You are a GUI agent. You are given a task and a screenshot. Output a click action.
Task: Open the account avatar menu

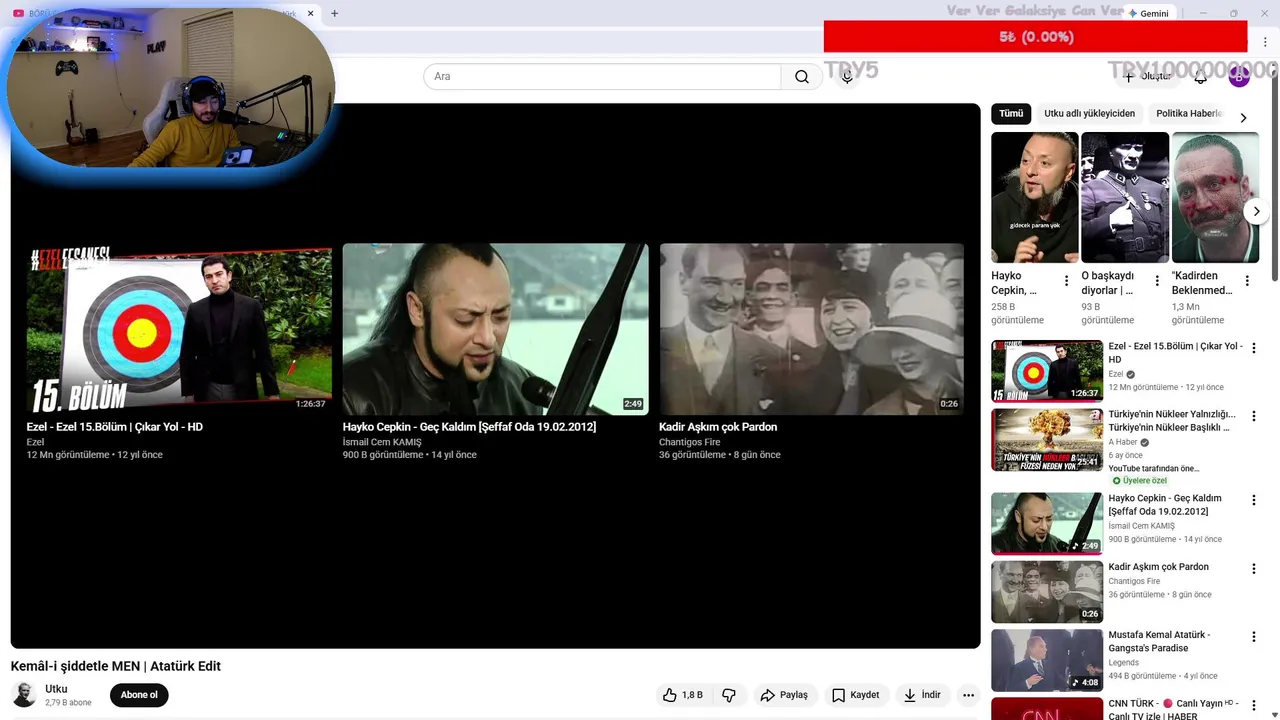(1239, 77)
